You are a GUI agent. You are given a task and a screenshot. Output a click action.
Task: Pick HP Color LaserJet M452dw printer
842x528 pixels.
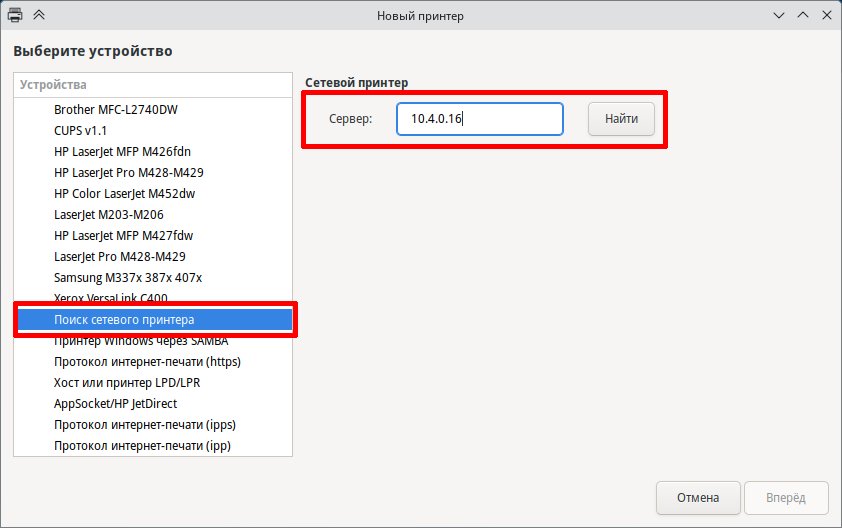coord(124,193)
